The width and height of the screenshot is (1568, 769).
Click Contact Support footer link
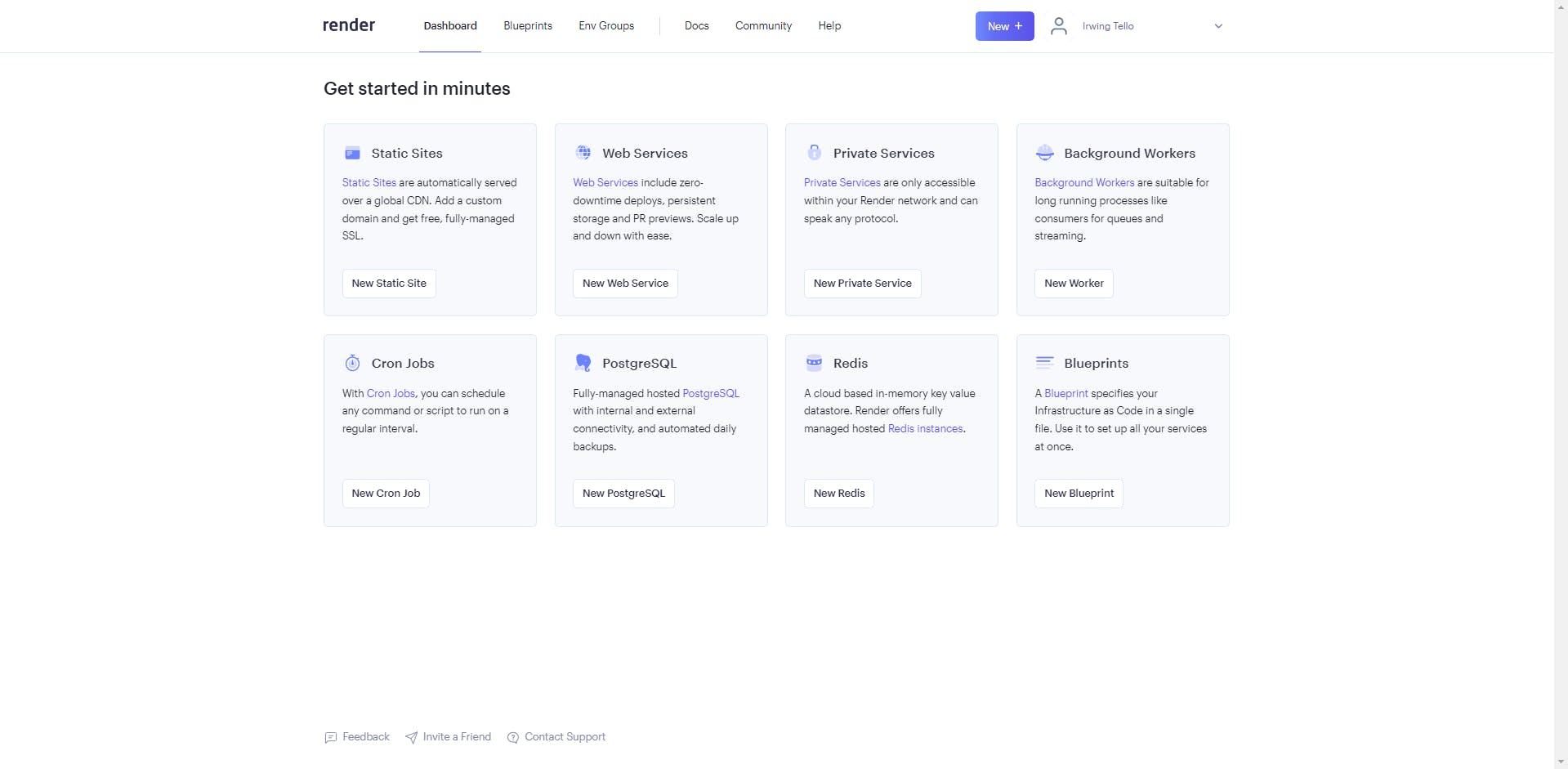click(x=565, y=737)
